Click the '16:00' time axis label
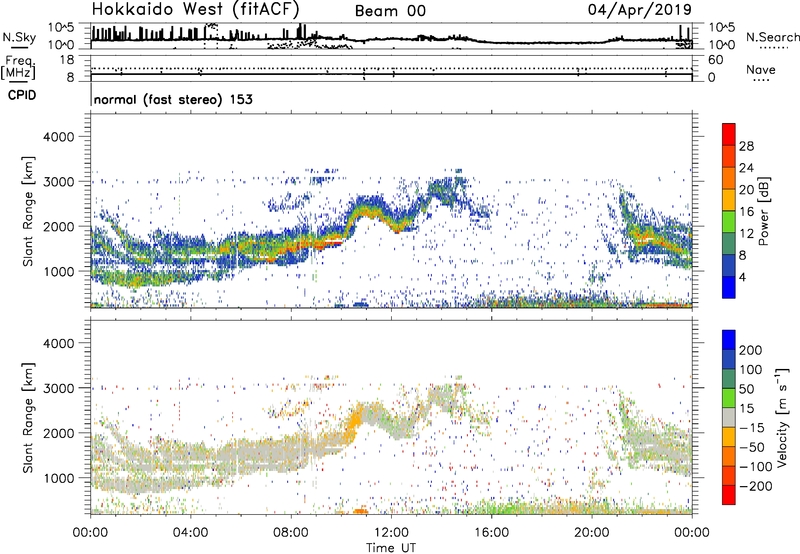 [x=491, y=533]
